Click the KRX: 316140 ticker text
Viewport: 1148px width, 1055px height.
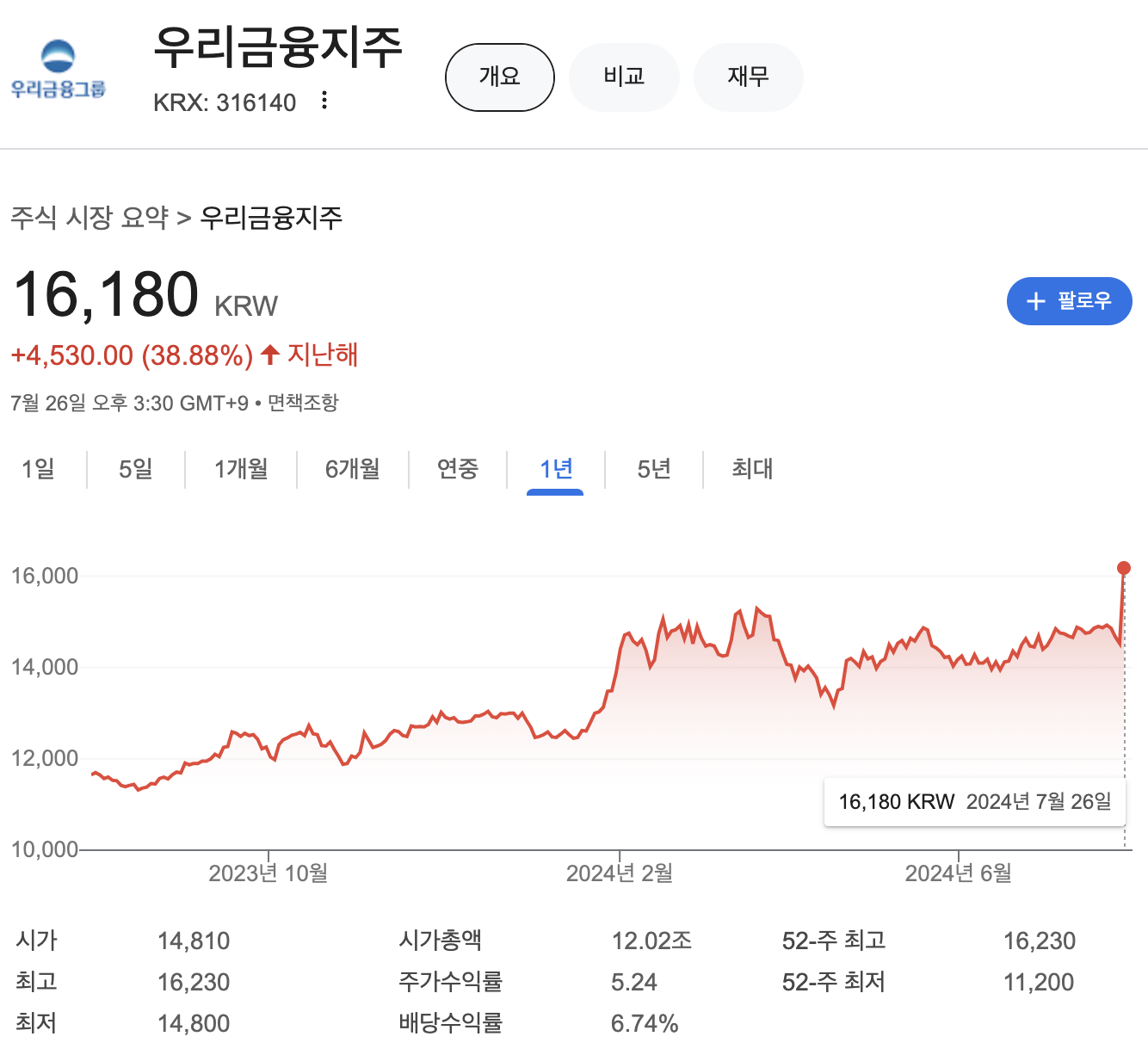tap(225, 103)
